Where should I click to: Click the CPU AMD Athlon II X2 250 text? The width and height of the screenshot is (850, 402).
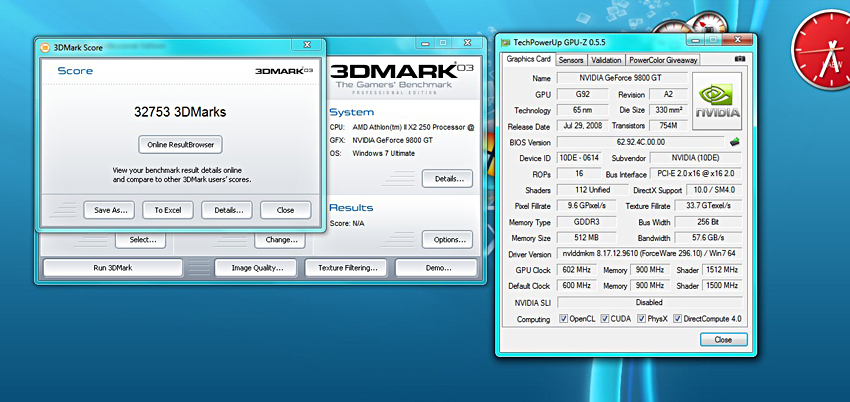point(413,127)
